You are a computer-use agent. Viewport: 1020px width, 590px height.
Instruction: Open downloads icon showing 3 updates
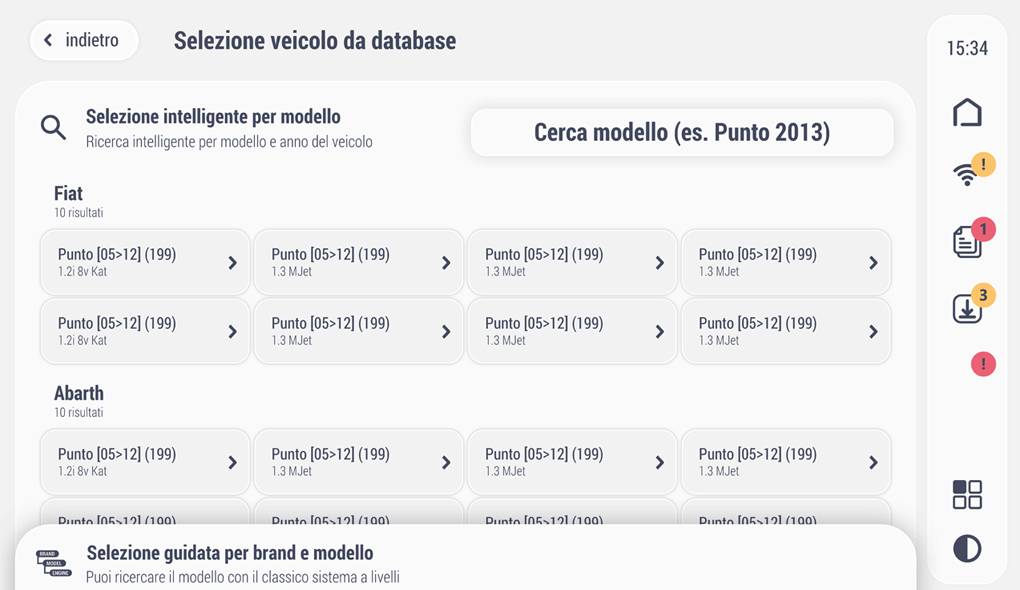pyautogui.click(x=972, y=304)
